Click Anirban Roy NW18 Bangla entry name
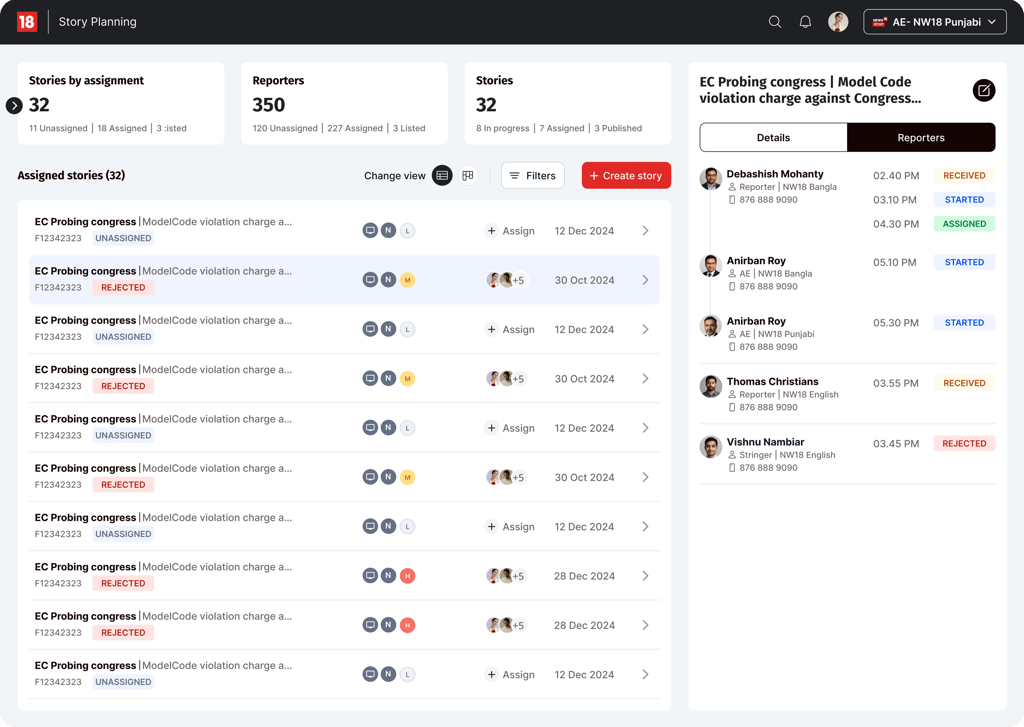Image resolution: width=1024 pixels, height=727 pixels. pos(756,260)
